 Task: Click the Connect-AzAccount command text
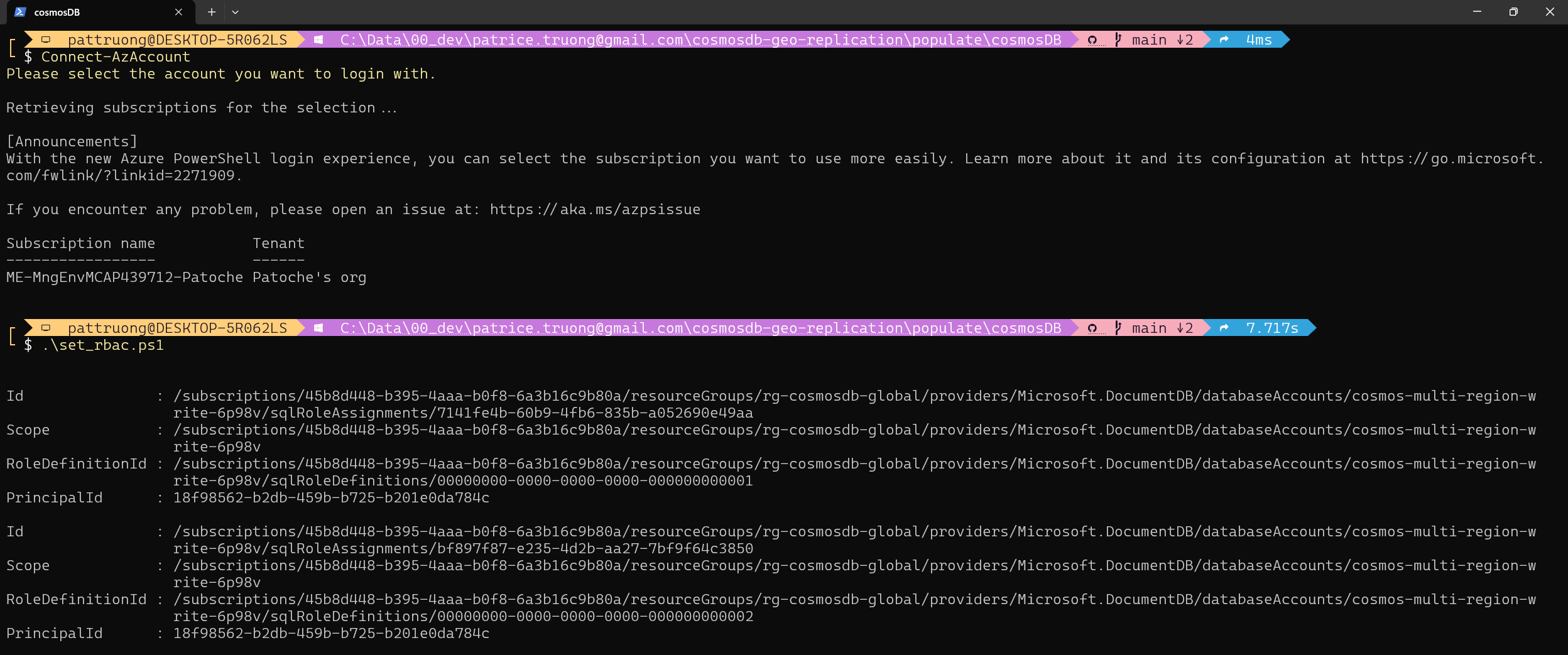[116, 57]
